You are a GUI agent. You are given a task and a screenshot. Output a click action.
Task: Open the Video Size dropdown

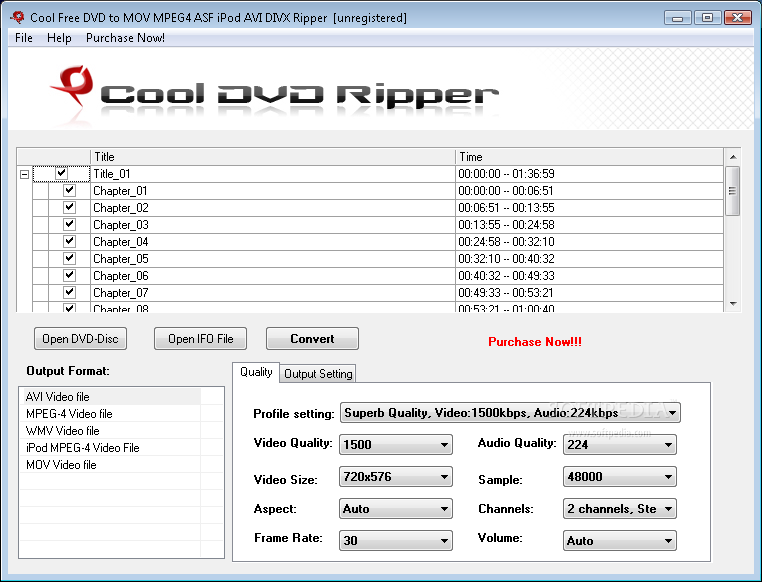(x=395, y=477)
